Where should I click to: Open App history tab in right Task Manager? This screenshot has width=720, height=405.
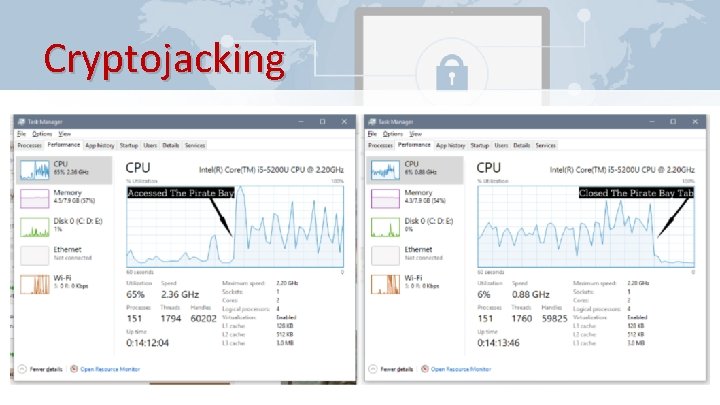point(450,145)
